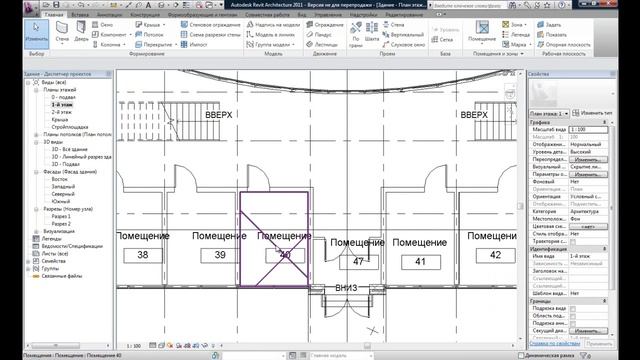Open the Совместная работа ribbon tab
This screenshot has height=360, width=640.
click(267, 15)
